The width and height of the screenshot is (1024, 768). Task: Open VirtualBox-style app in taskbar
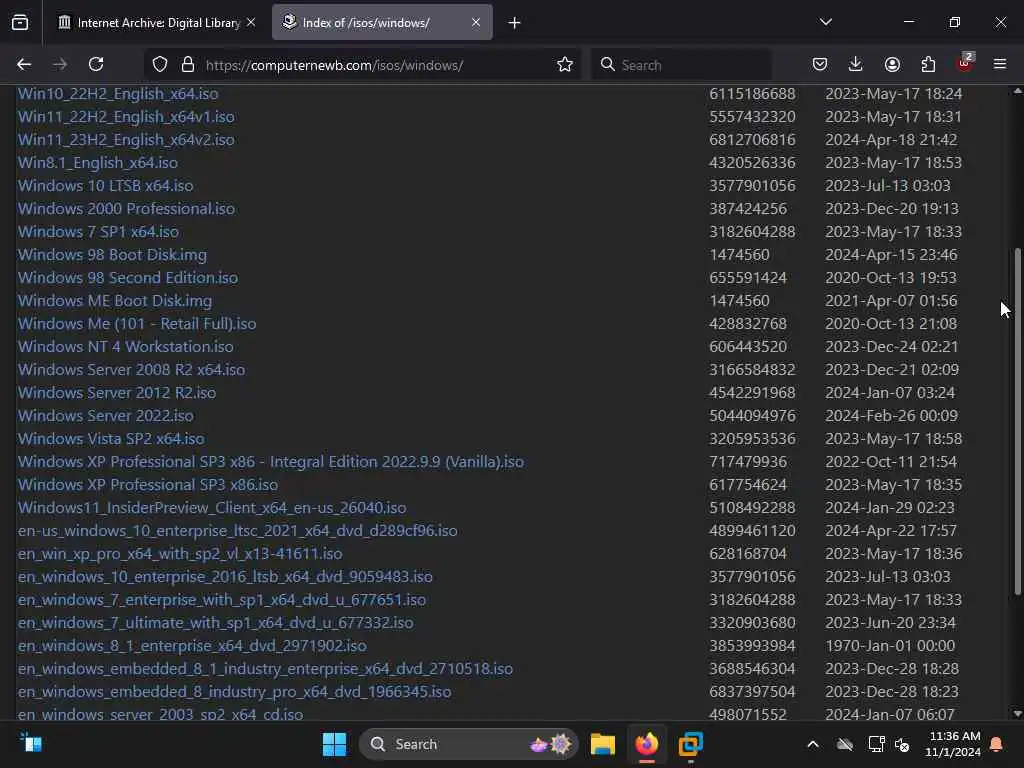point(690,744)
